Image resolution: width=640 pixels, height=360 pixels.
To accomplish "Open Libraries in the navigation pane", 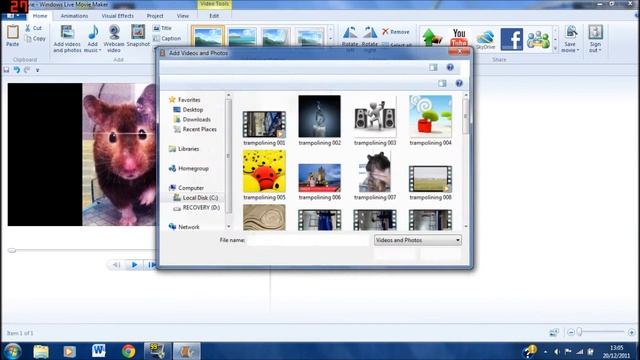I will [189, 149].
